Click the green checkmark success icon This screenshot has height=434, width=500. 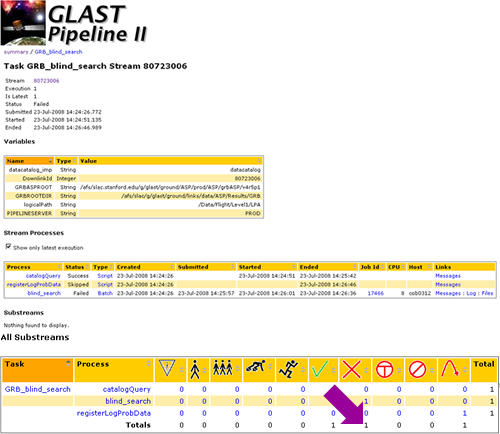click(x=320, y=369)
